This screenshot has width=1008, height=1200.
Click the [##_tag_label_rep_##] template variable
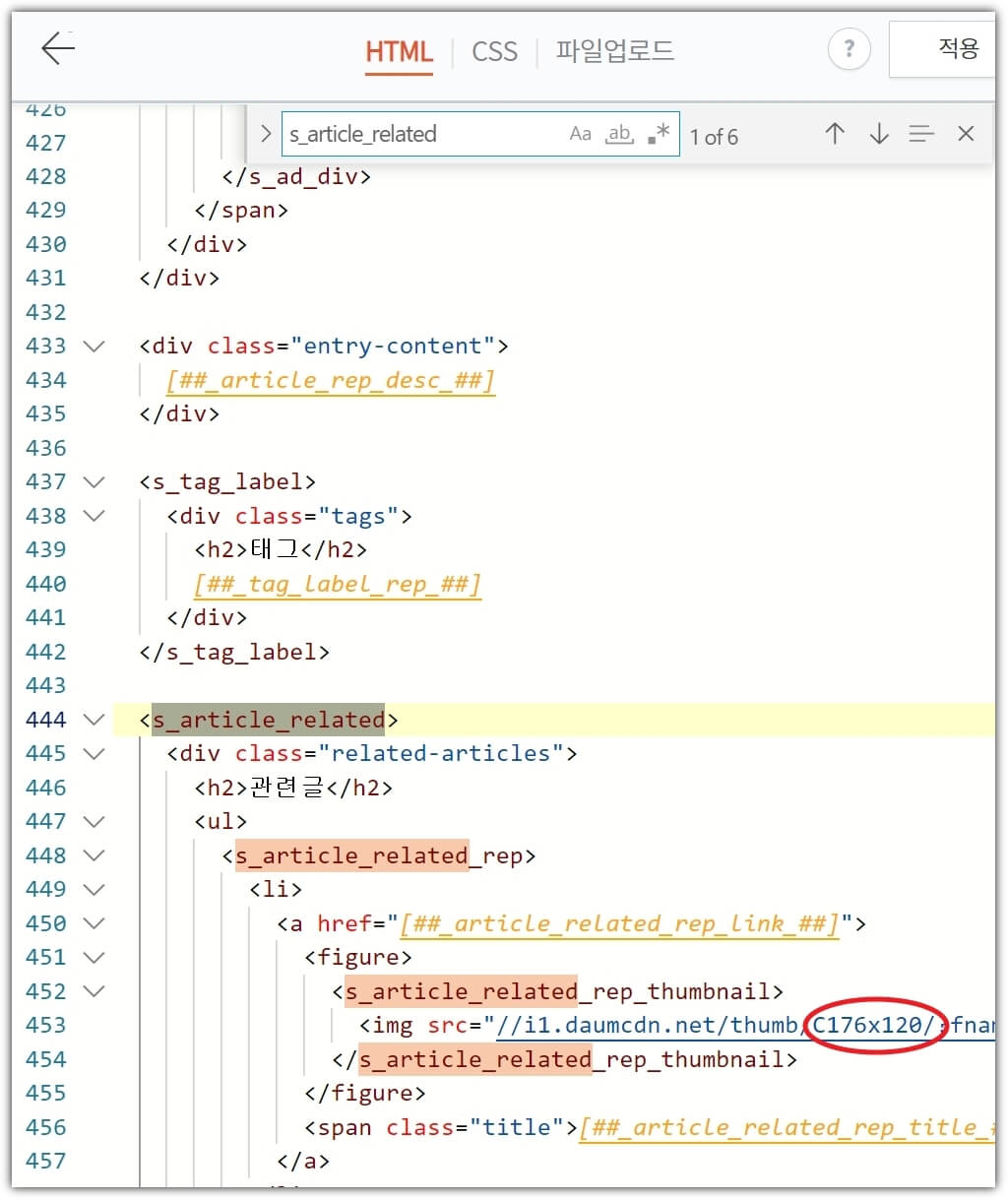338,584
